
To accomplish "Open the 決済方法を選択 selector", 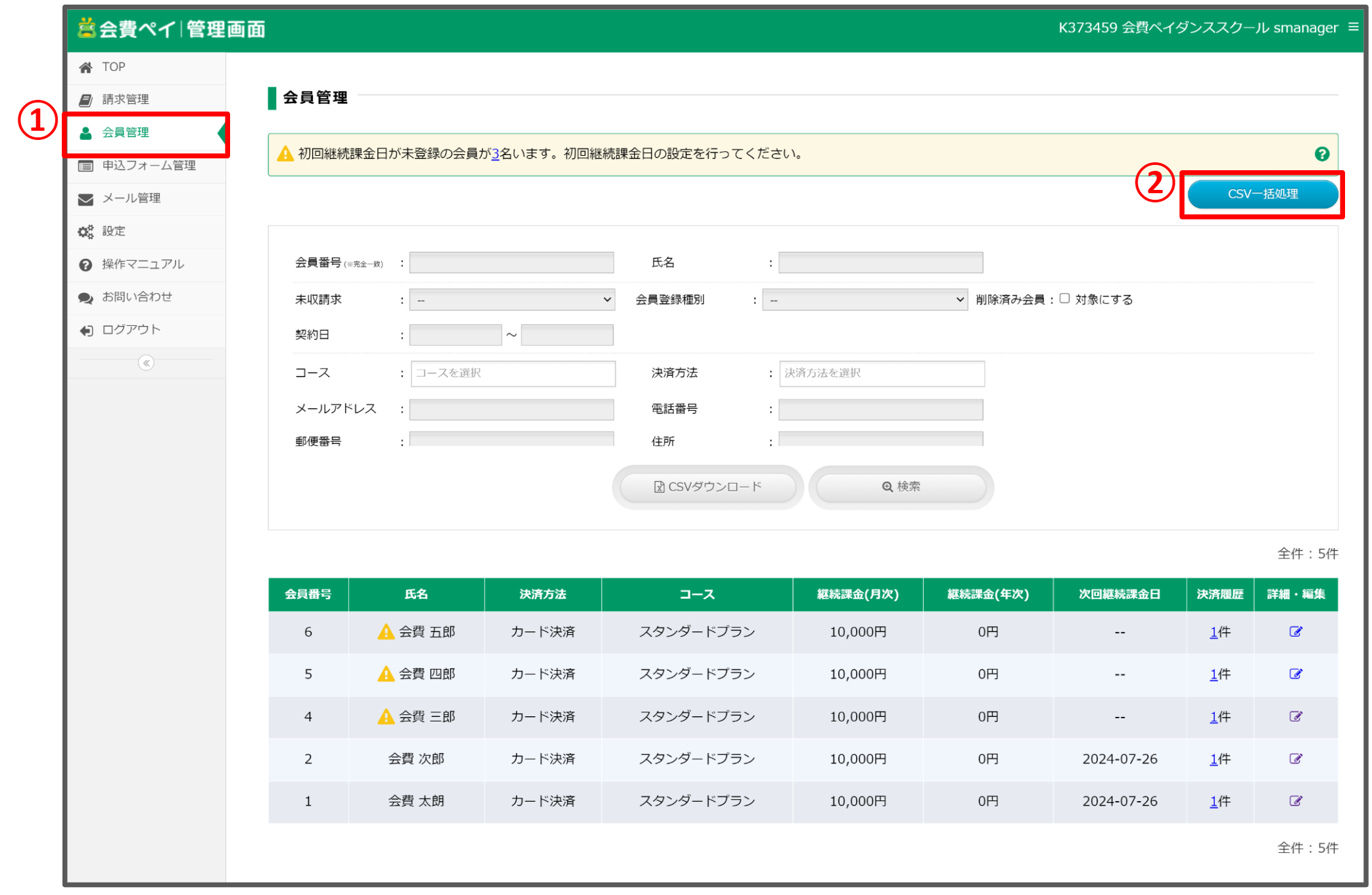I will (x=882, y=373).
